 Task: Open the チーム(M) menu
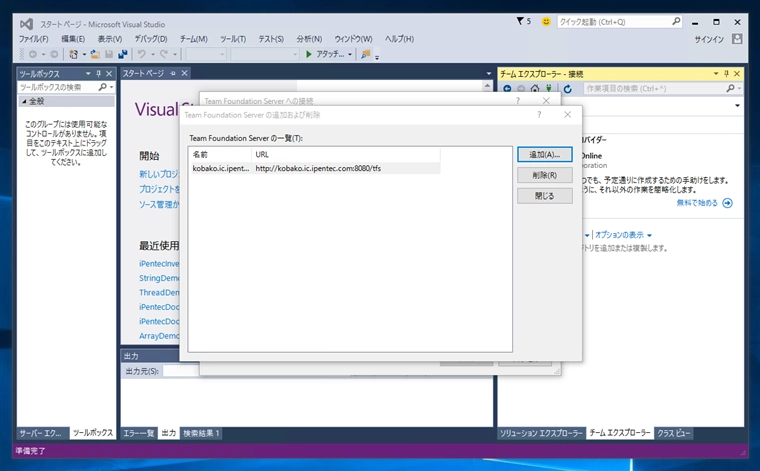click(x=193, y=39)
